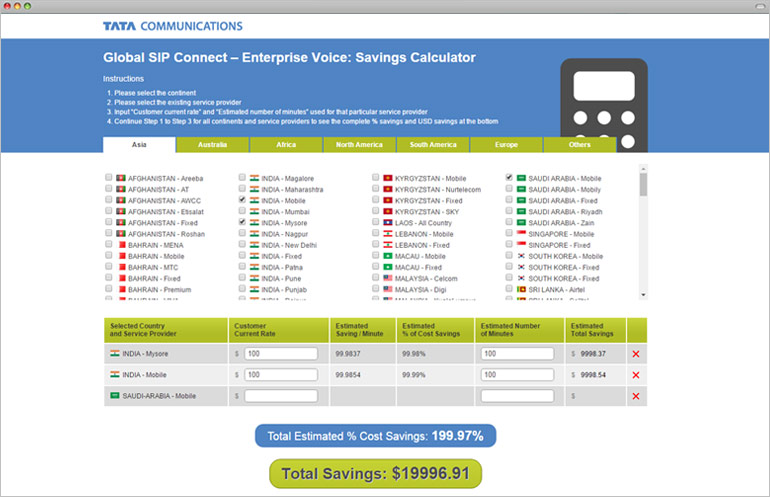Toggle the KYRGYZSTAN - Fixed checkbox
This screenshot has height=497, width=770.
click(376, 200)
